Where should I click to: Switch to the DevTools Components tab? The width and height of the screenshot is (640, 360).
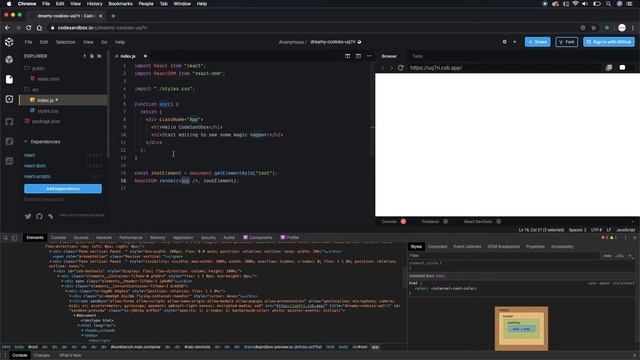coord(258,238)
